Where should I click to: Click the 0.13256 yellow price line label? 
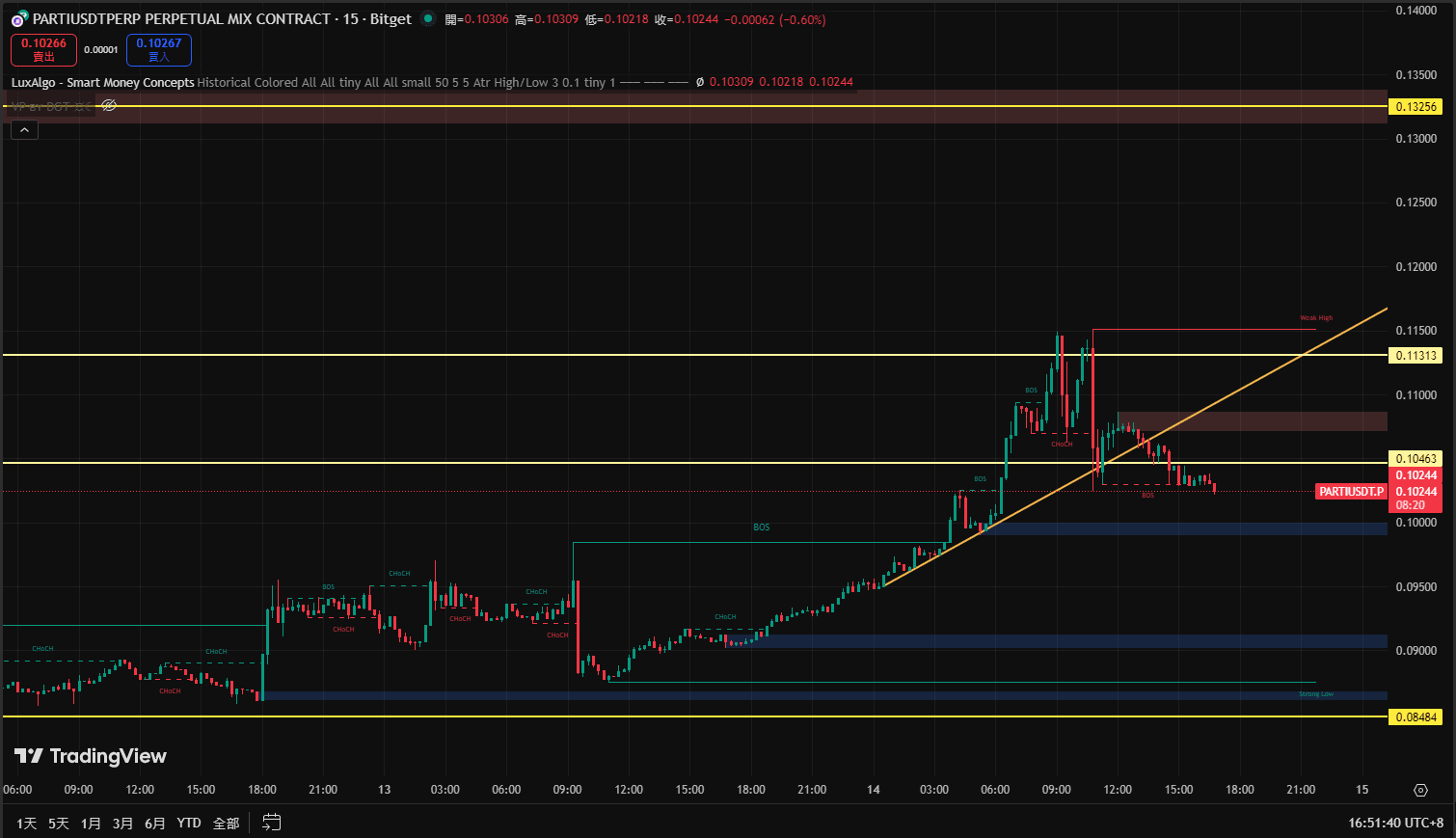[x=1416, y=107]
